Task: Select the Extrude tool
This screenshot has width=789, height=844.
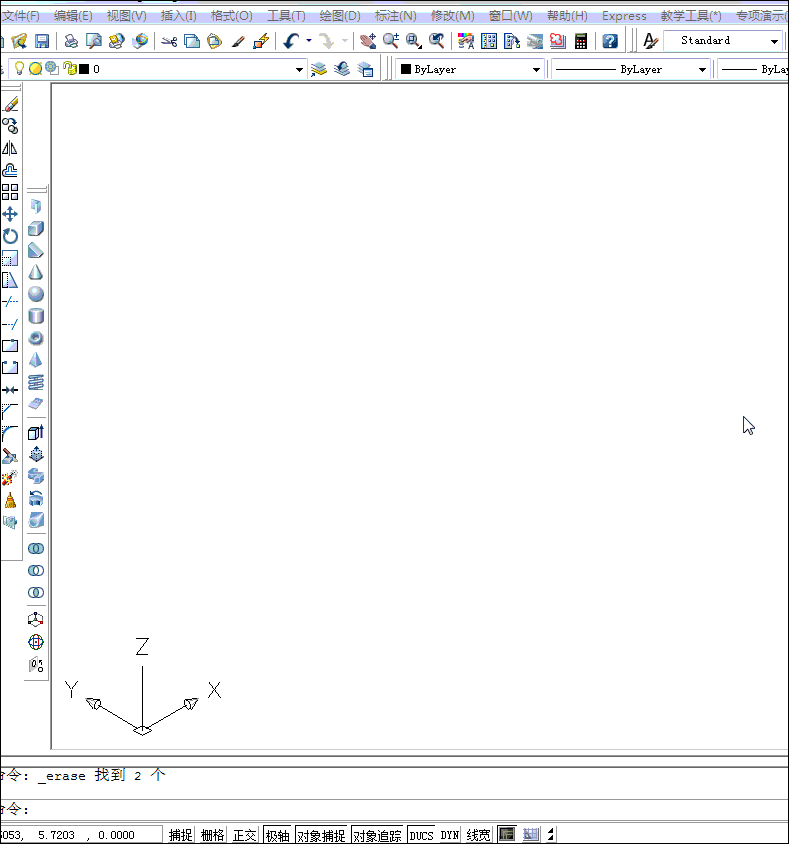Action: 36,432
